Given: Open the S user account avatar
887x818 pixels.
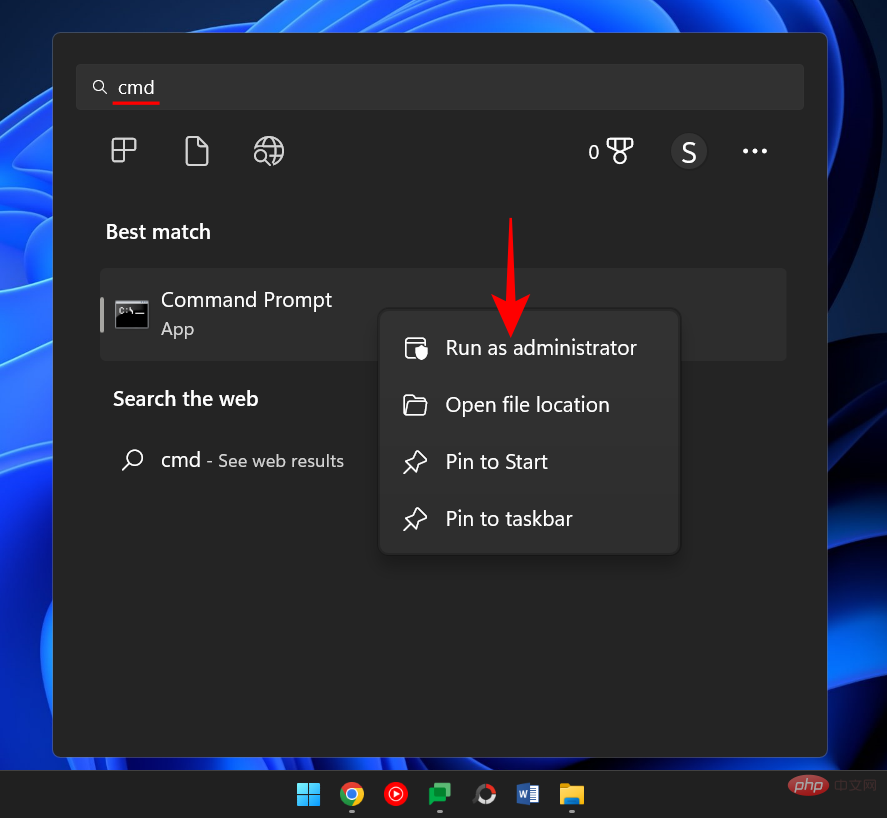Looking at the screenshot, I should point(688,151).
